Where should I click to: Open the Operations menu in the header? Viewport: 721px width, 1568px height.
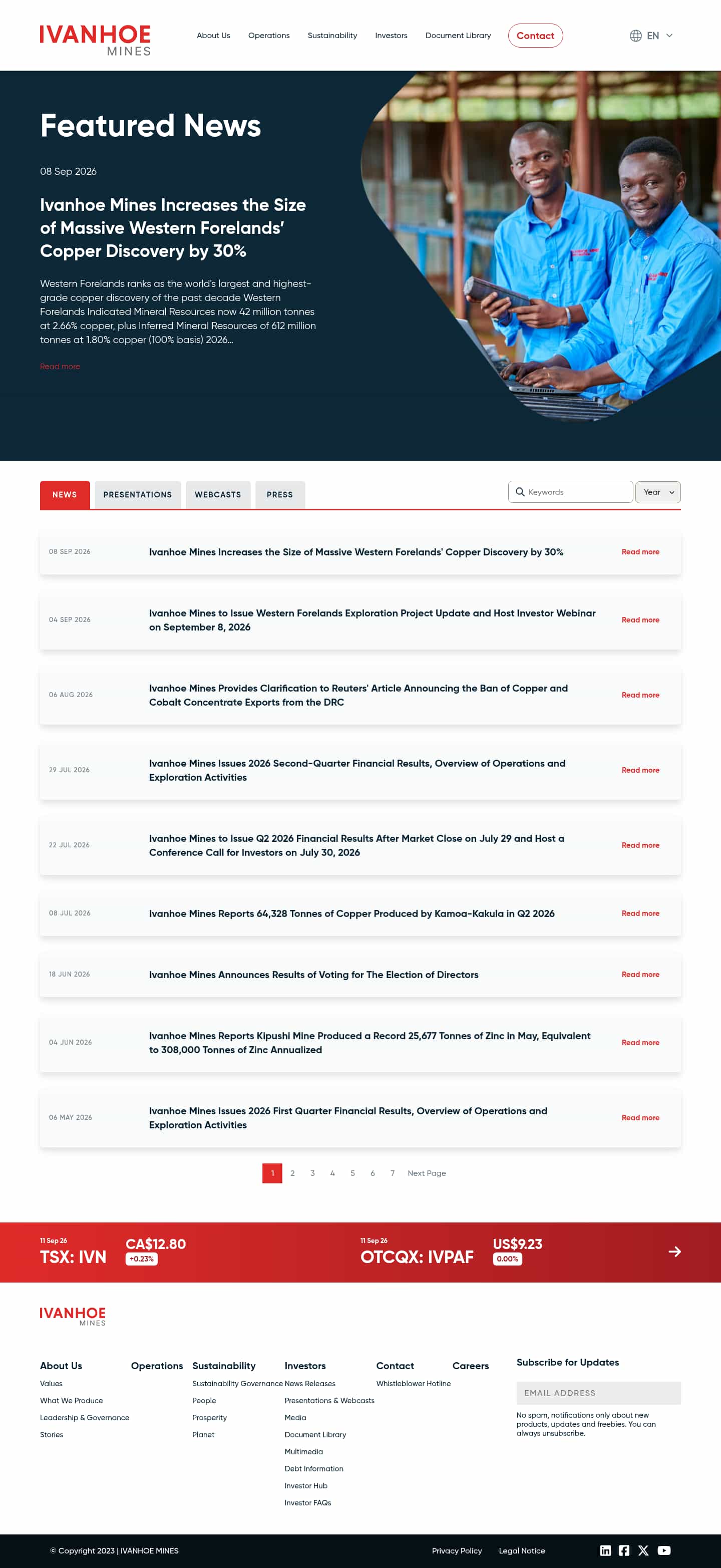coord(269,36)
